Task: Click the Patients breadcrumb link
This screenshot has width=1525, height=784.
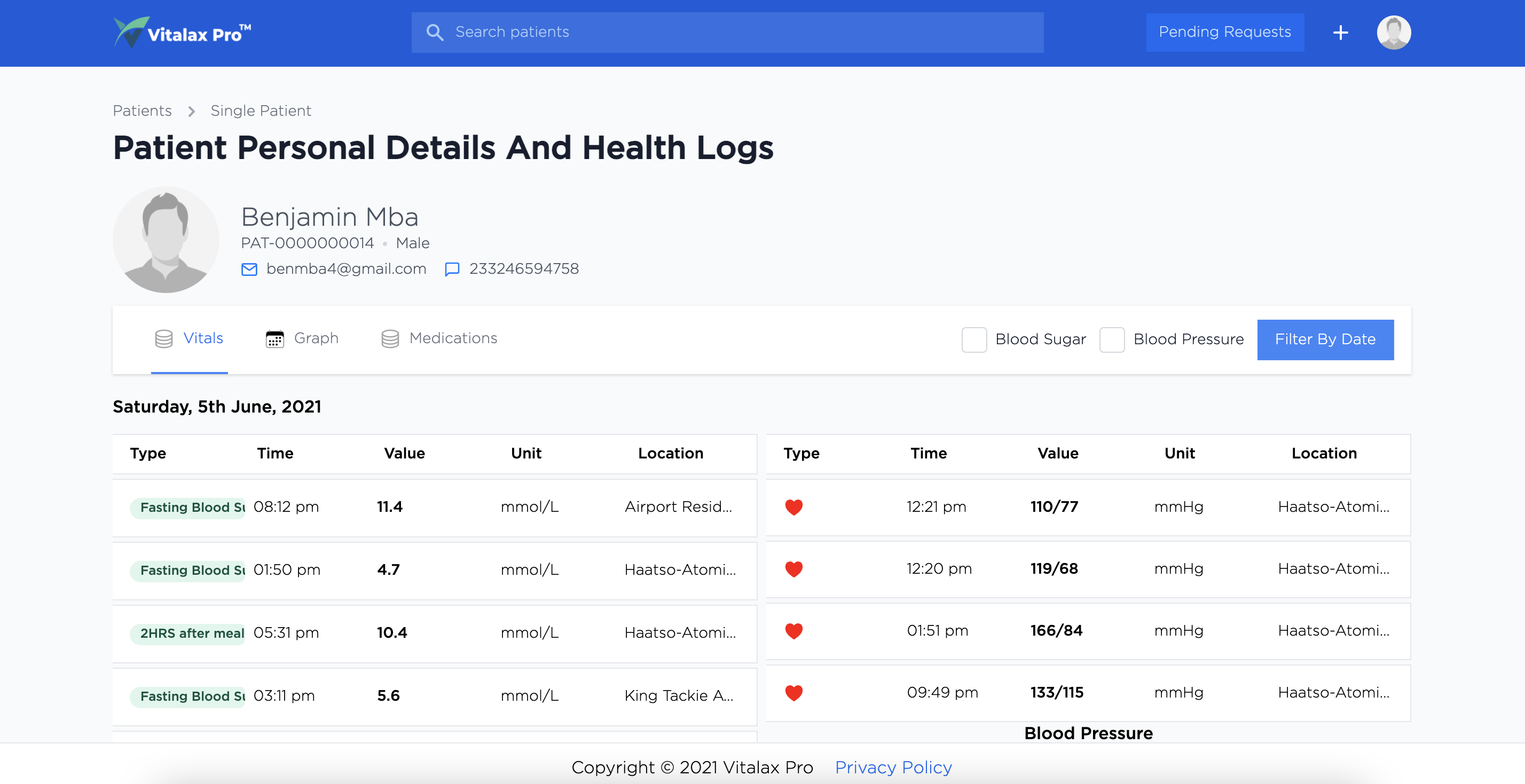Action: click(141, 110)
